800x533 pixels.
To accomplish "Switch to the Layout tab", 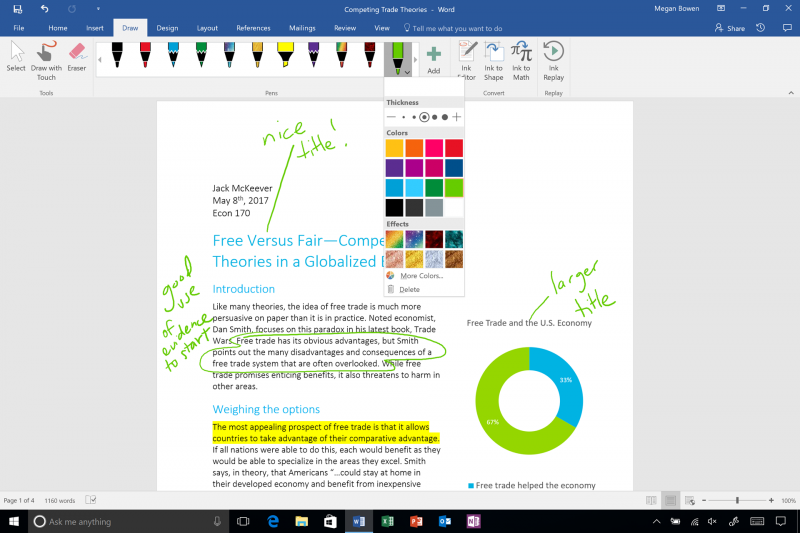I will click(x=207, y=28).
